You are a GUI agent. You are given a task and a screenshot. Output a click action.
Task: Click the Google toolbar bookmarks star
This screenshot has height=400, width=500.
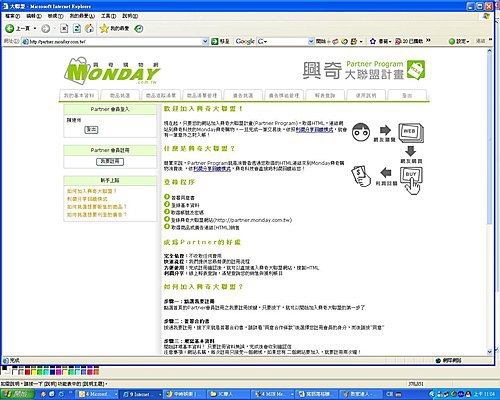tap(373, 41)
